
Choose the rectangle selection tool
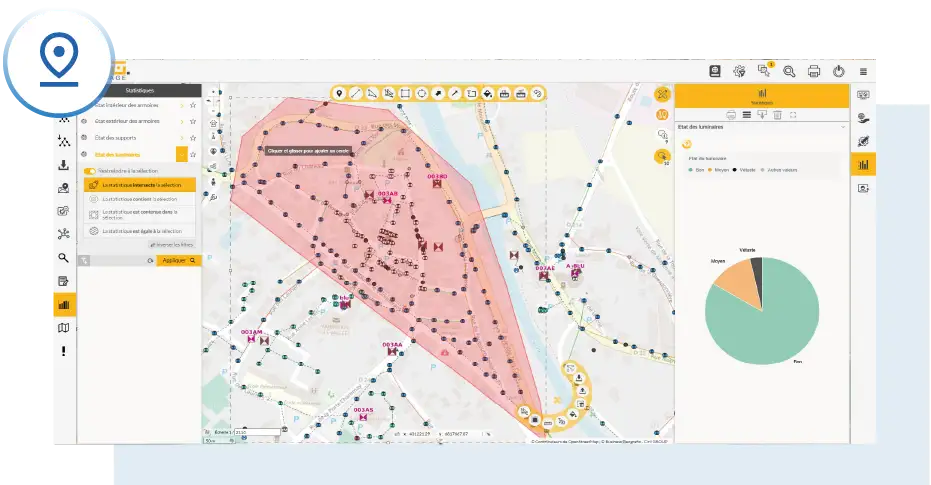[x=405, y=93]
